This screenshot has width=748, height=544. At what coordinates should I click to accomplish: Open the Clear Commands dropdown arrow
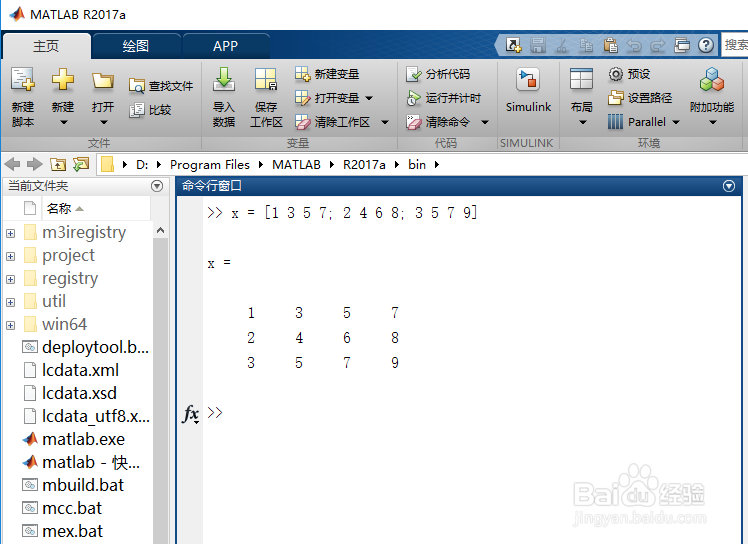tap(485, 123)
